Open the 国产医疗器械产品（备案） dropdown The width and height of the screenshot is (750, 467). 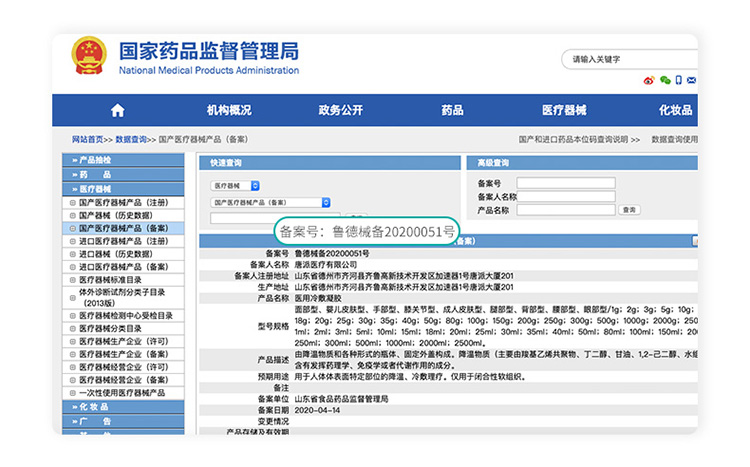pos(263,202)
